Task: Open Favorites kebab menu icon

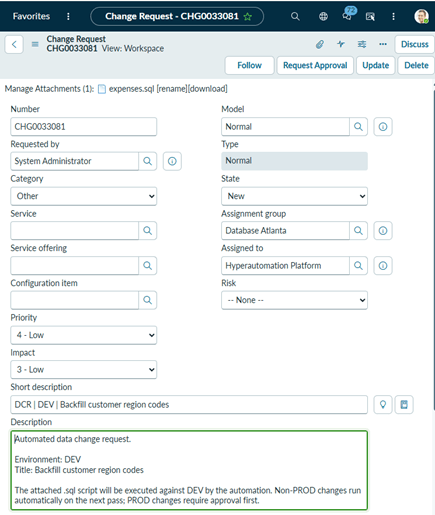Action: pos(68,16)
